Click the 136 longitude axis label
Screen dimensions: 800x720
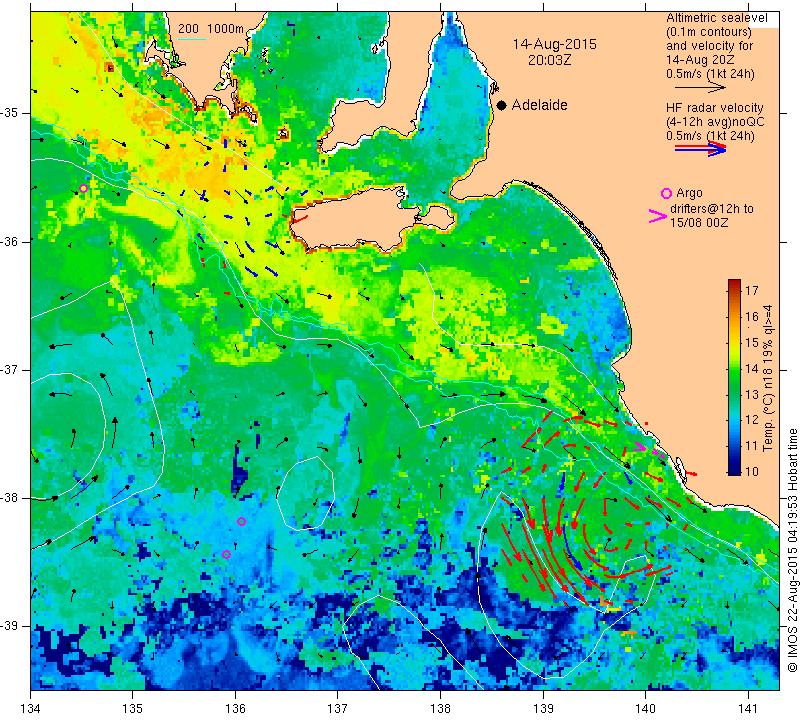tap(235, 709)
